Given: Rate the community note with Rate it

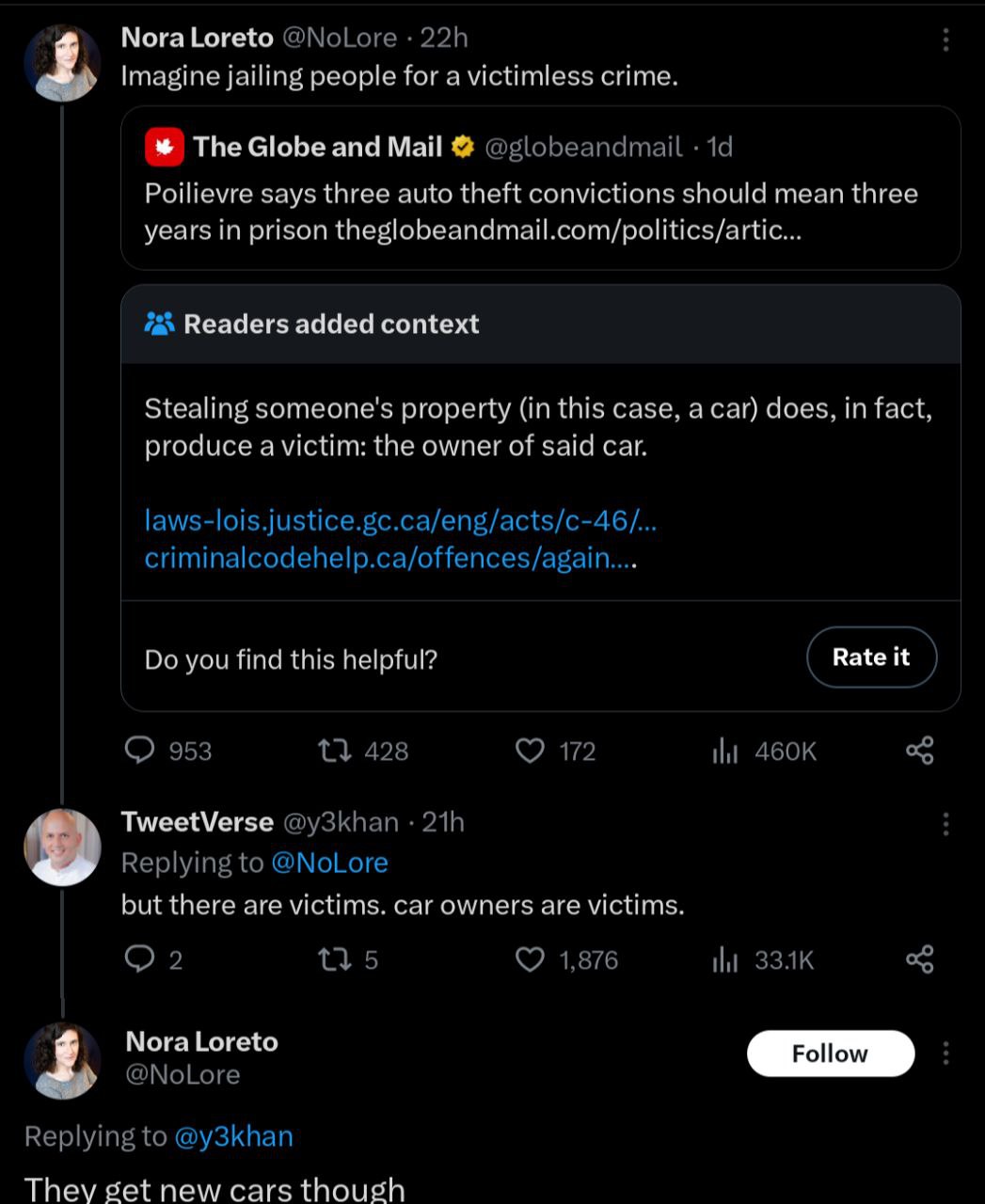Looking at the screenshot, I should click(x=870, y=657).
